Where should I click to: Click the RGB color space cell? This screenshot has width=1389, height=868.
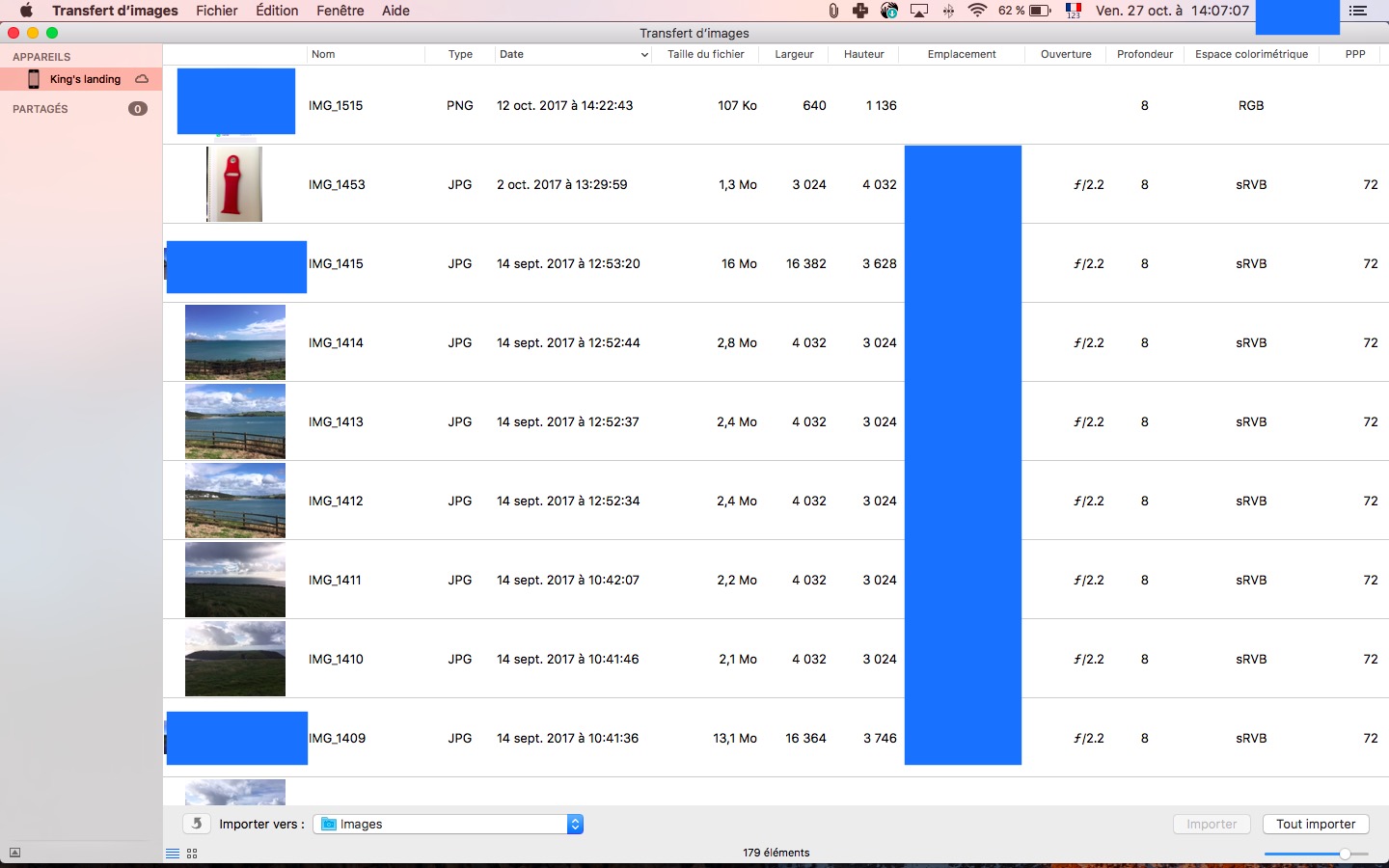(1251, 106)
